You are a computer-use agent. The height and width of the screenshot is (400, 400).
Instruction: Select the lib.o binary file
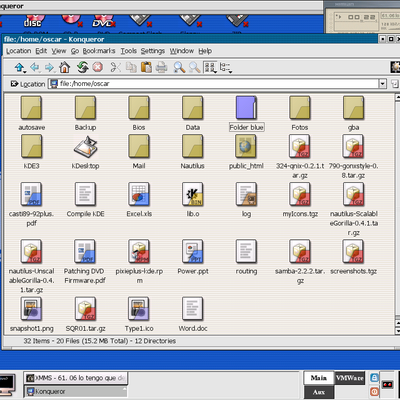(193, 199)
